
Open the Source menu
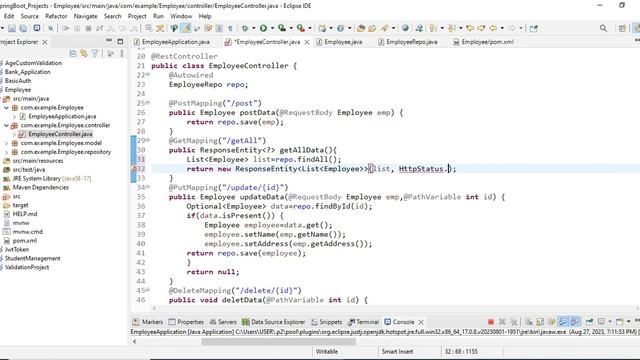pyautogui.click(x=30, y=16)
